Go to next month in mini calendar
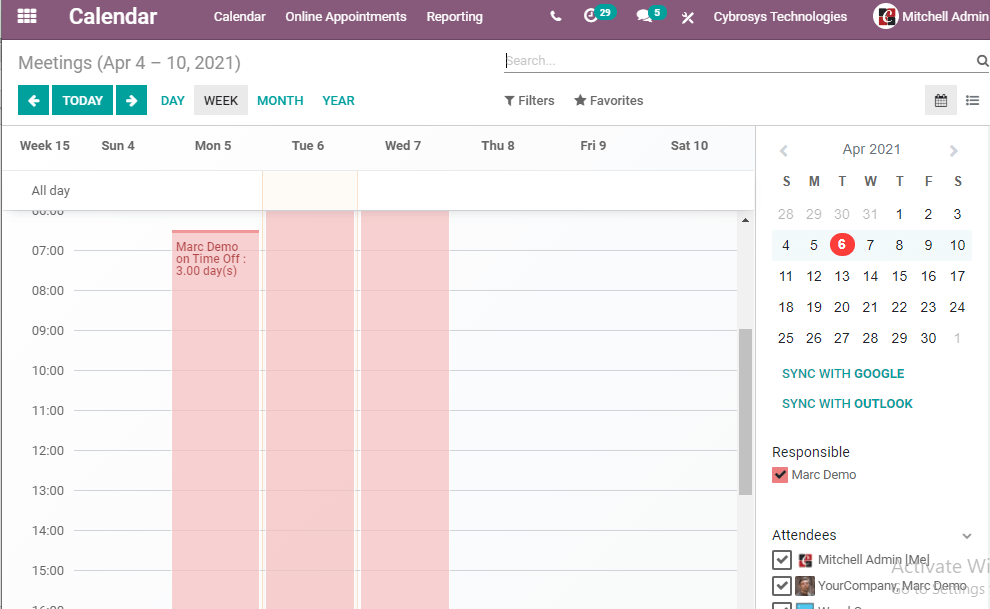Screen dimensions: 990x609 [x=953, y=150]
